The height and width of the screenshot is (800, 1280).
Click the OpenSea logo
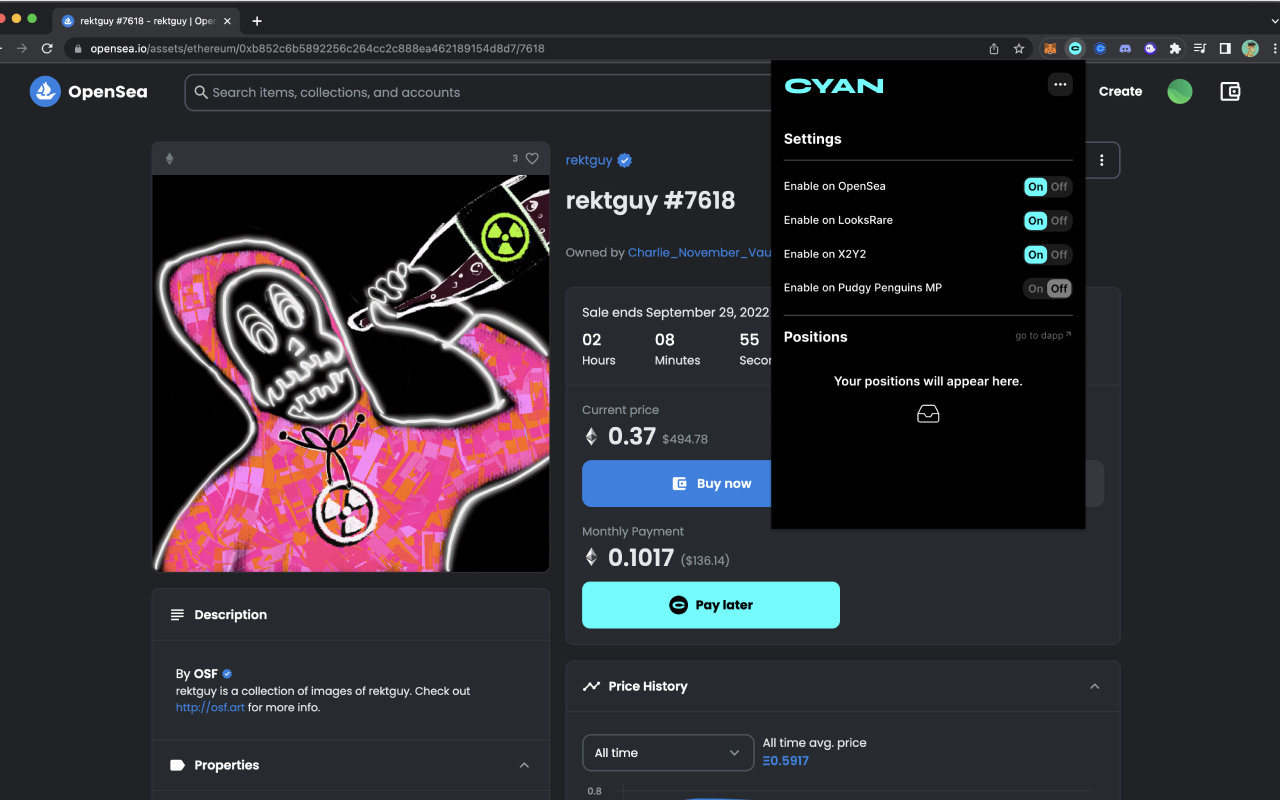89,92
